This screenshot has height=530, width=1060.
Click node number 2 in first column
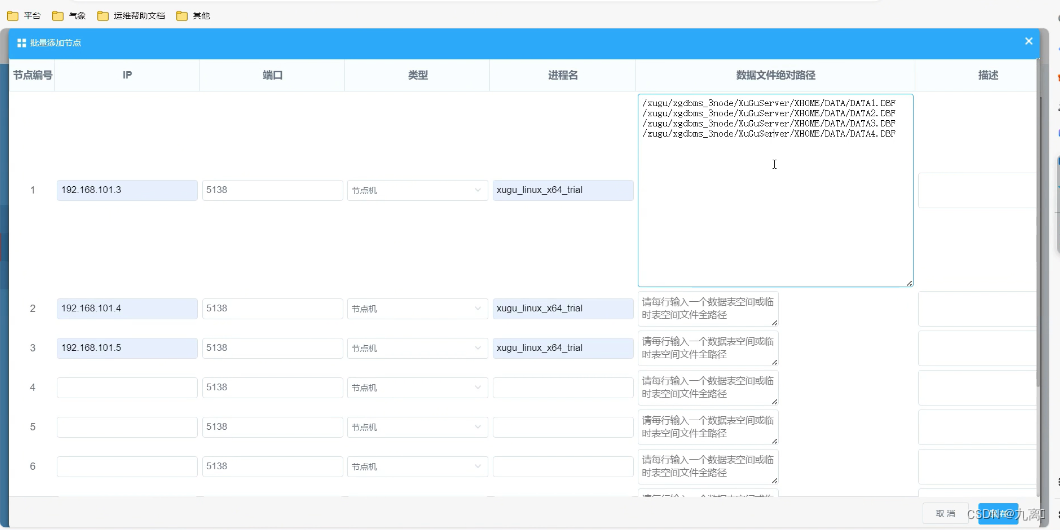[32, 308]
